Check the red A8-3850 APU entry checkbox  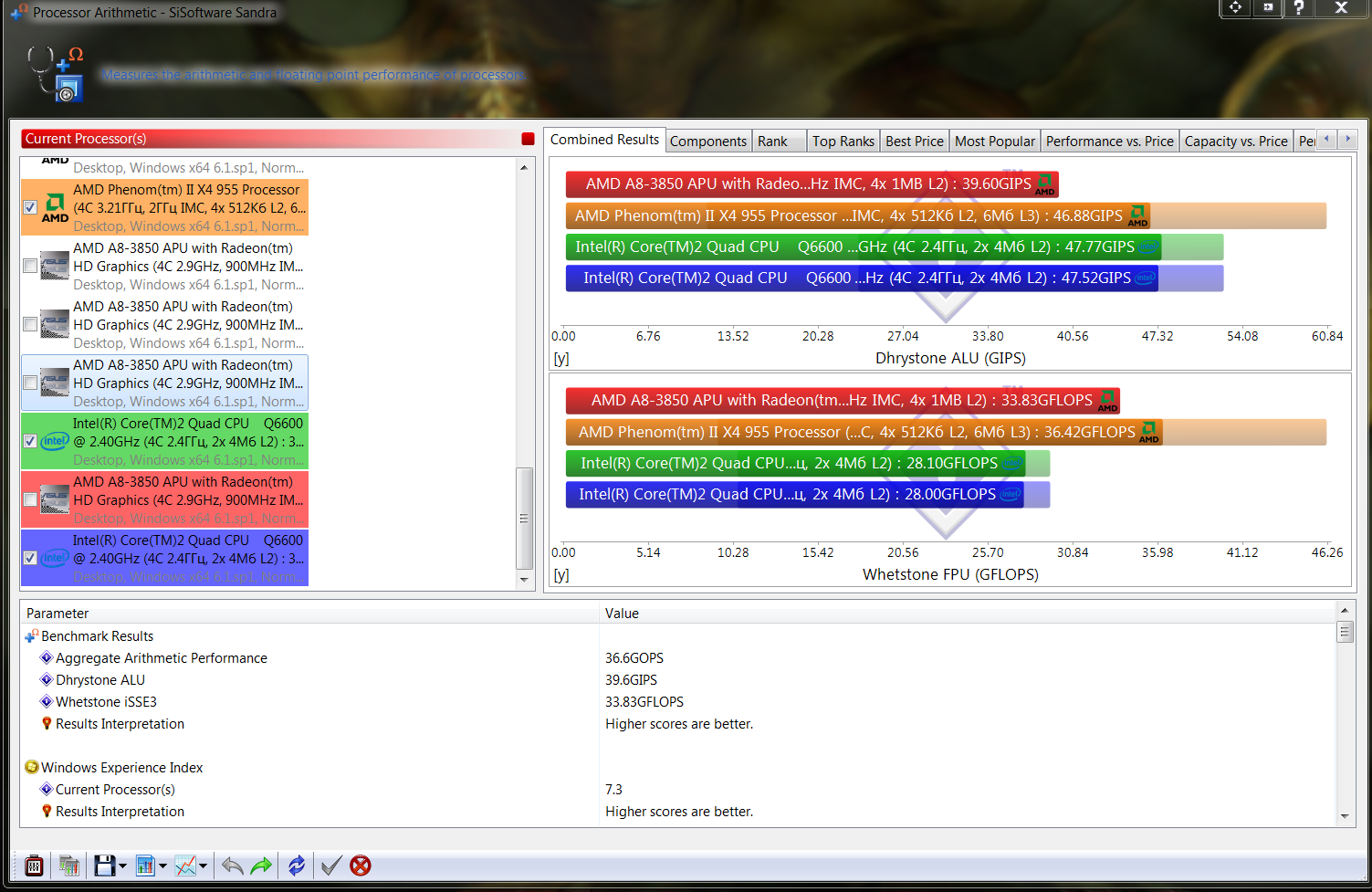30,499
